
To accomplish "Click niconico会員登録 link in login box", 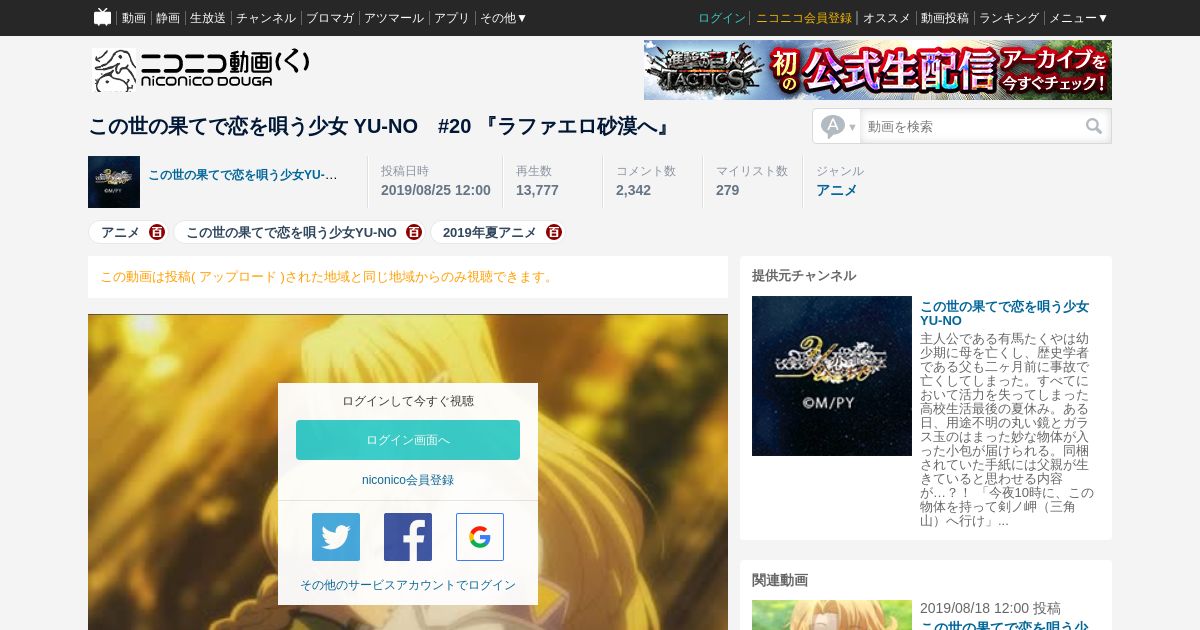I will click(408, 480).
